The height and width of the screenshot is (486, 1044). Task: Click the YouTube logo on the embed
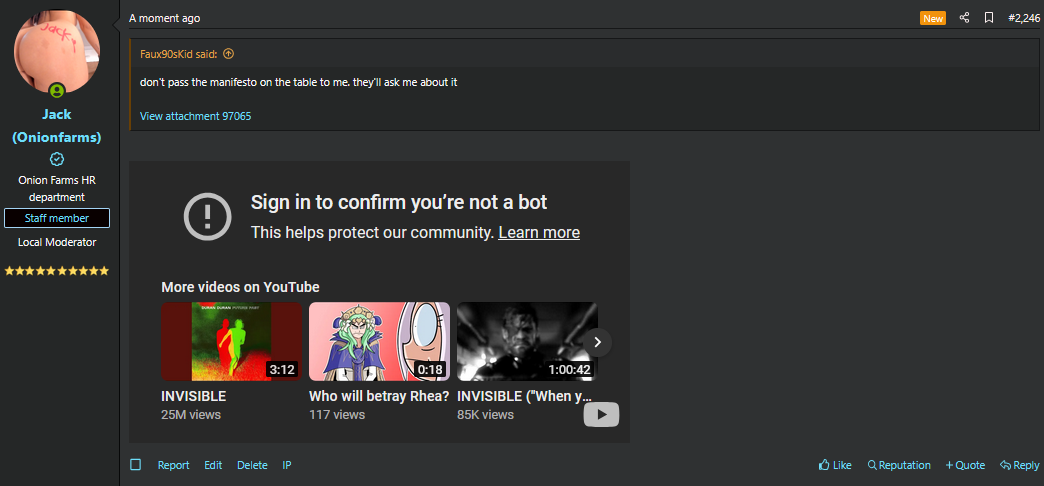[x=601, y=414]
